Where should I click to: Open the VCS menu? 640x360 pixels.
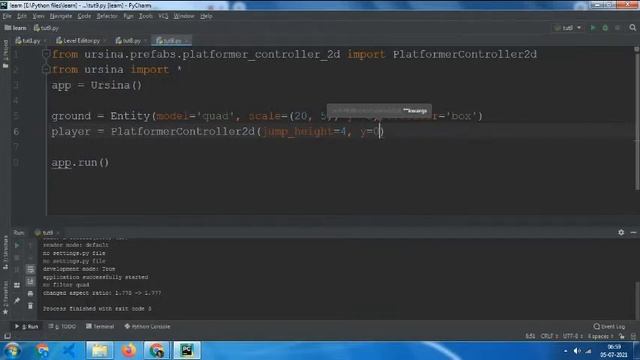click(x=163, y=16)
